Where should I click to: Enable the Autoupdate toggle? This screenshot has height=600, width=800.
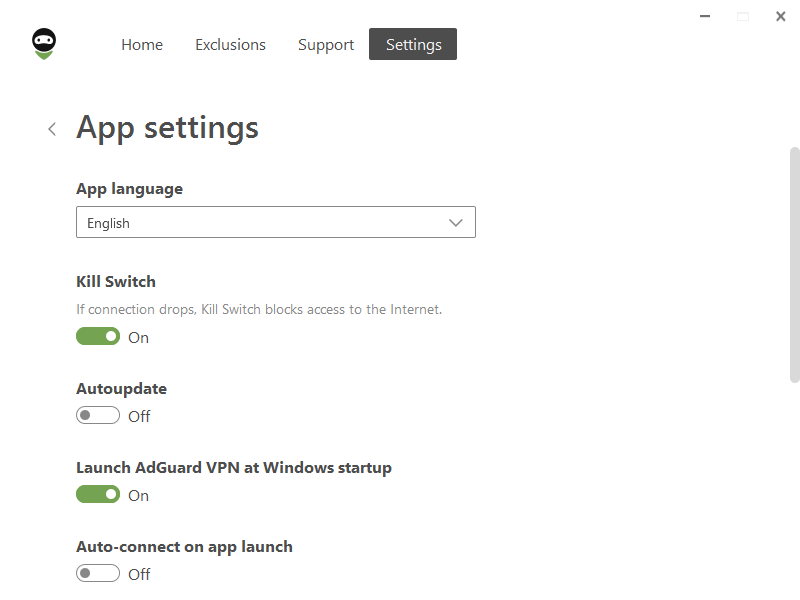tap(98, 415)
